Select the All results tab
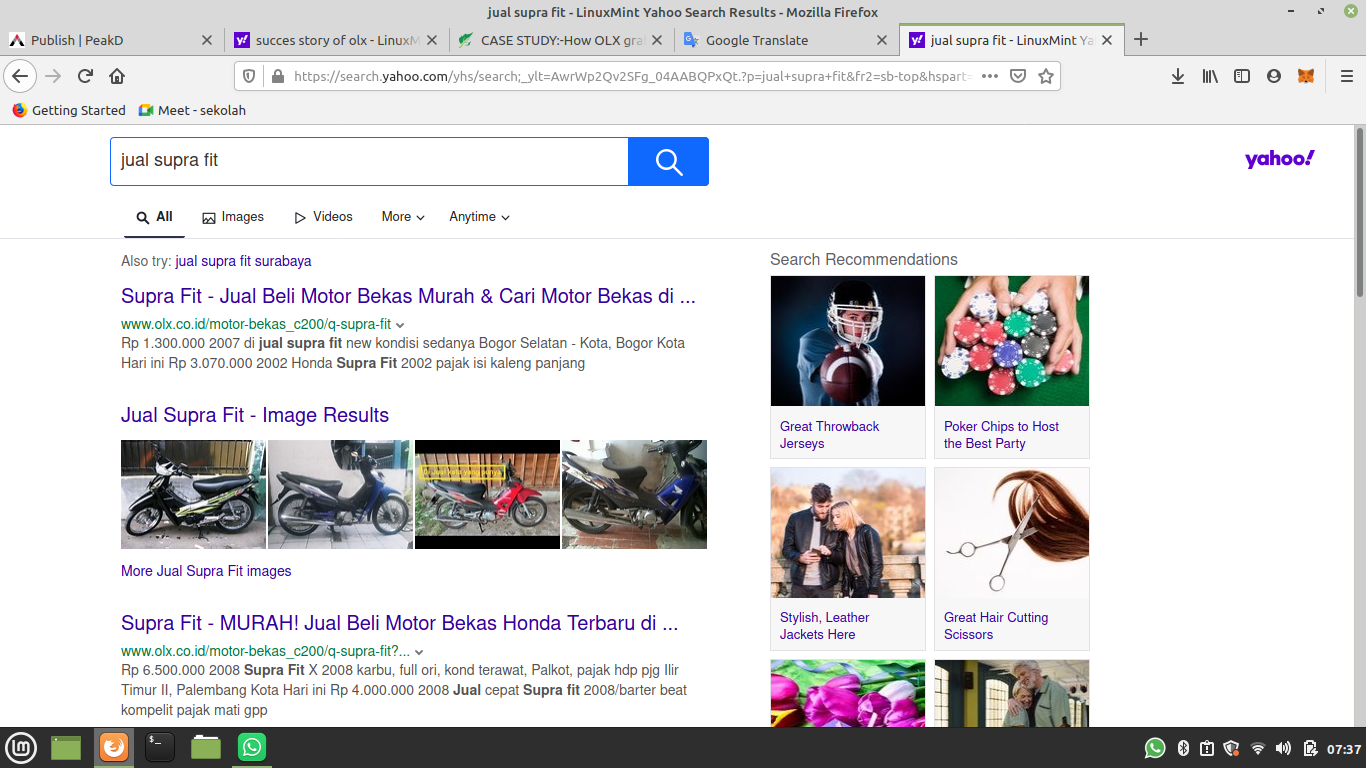This screenshot has height=768, width=1366. (x=154, y=217)
